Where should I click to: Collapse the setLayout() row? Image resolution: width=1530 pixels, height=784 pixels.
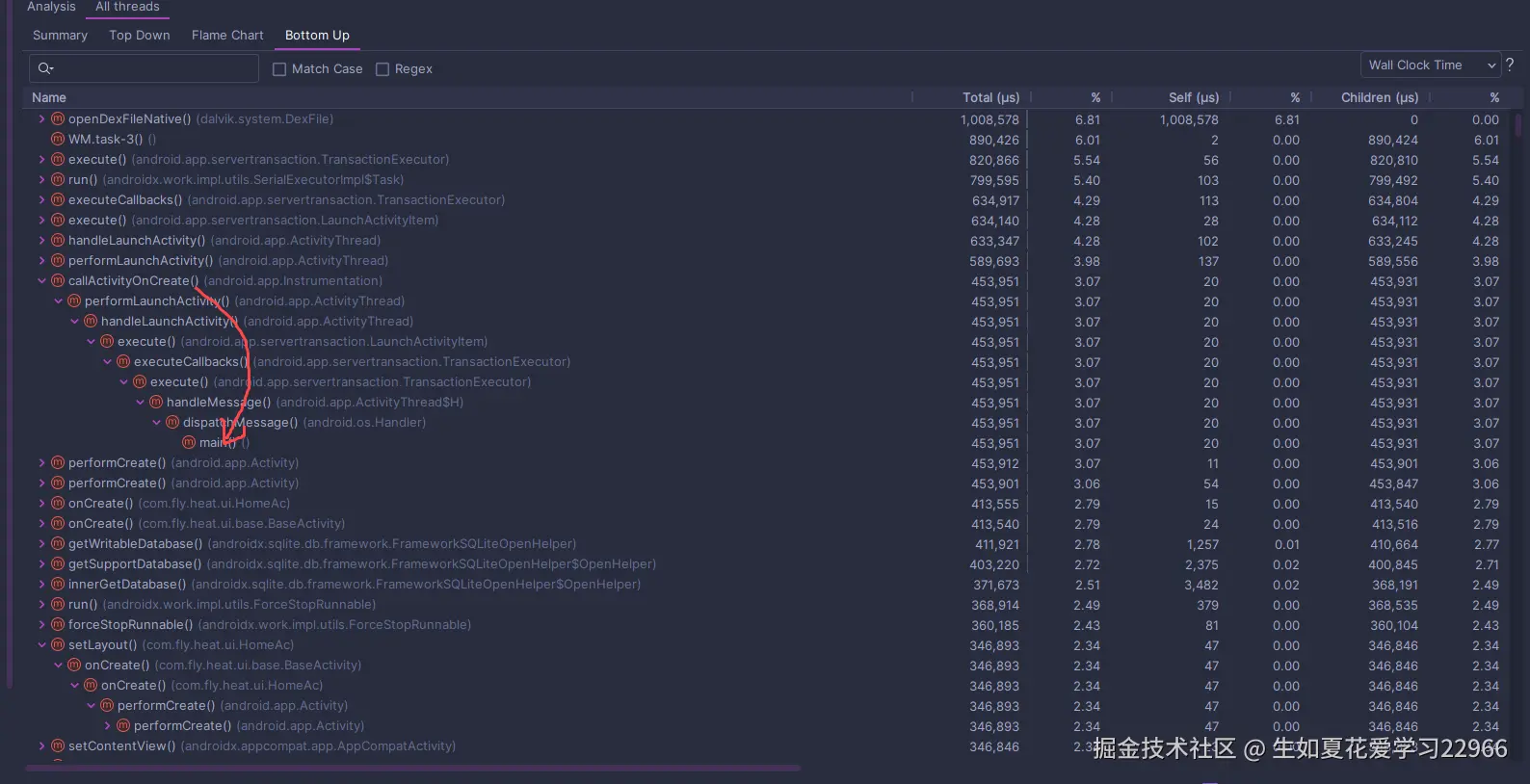pos(41,645)
